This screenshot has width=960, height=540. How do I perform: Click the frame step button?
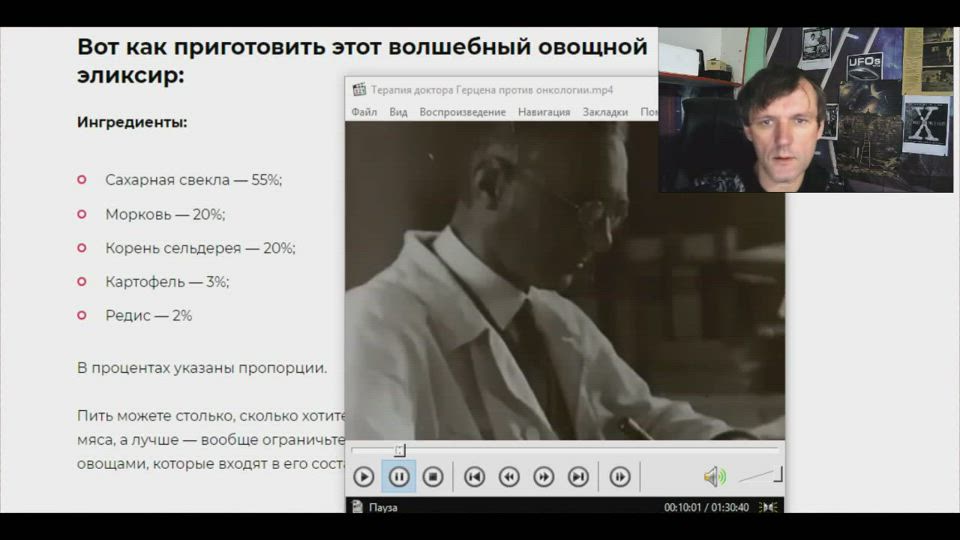click(x=620, y=477)
